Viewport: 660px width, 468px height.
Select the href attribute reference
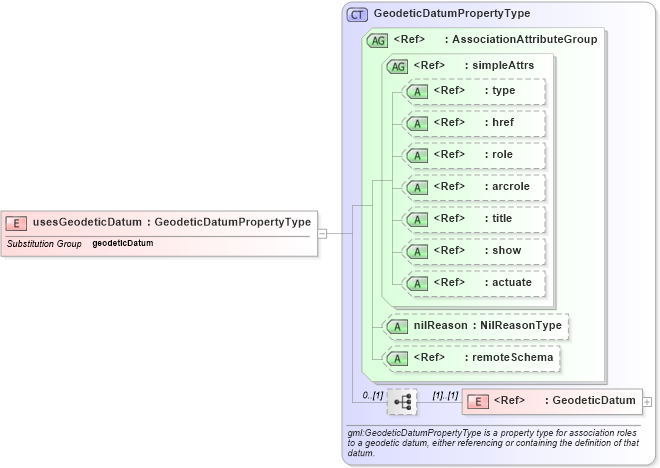(474, 122)
